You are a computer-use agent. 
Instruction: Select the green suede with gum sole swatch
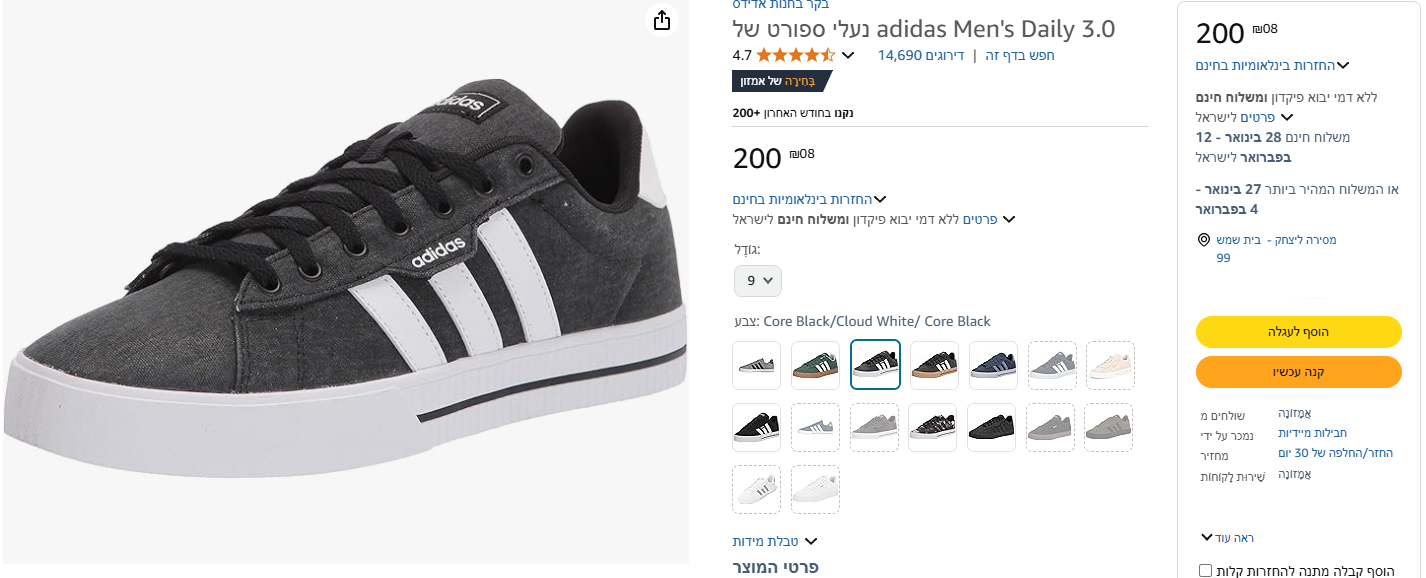coord(815,366)
